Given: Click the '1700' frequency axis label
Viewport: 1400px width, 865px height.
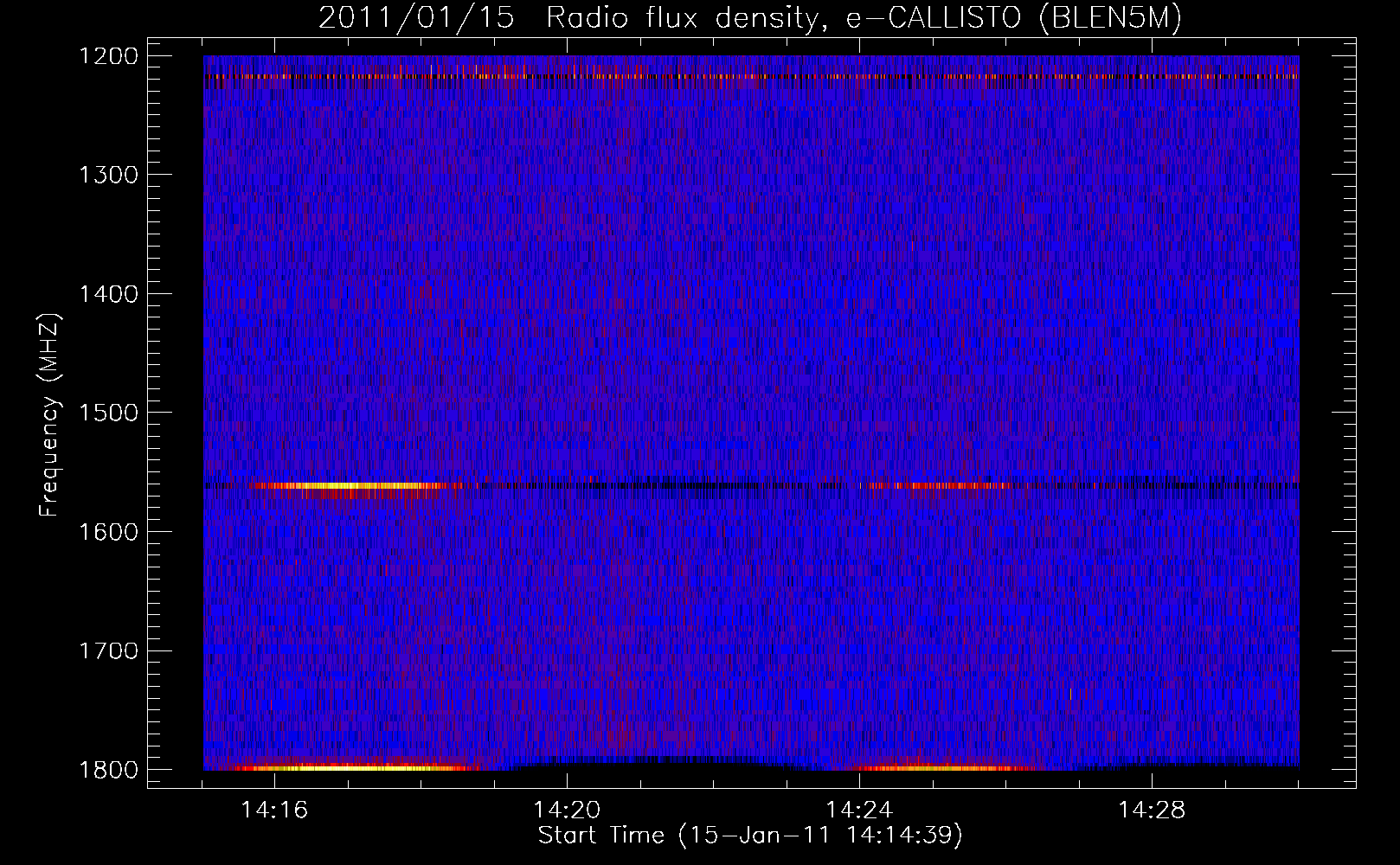Looking at the screenshot, I should coord(108,650).
